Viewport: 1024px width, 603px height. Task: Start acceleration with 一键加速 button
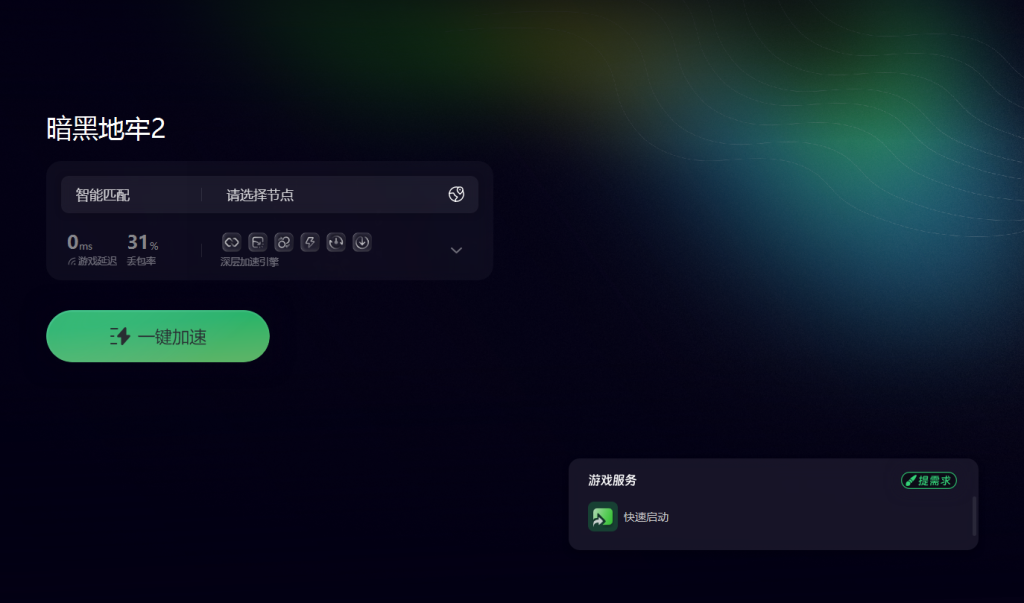[x=158, y=336]
